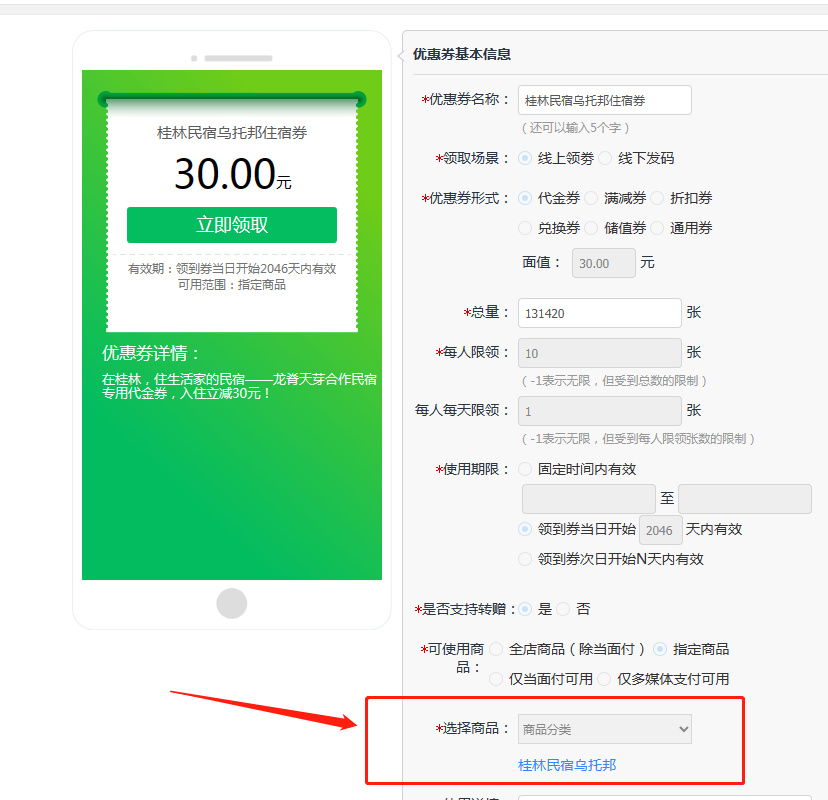Image resolution: width=828 pixels, height=800 pixels.
Task: Click the 优惠券名称 text field
Action: pos(604,100)
